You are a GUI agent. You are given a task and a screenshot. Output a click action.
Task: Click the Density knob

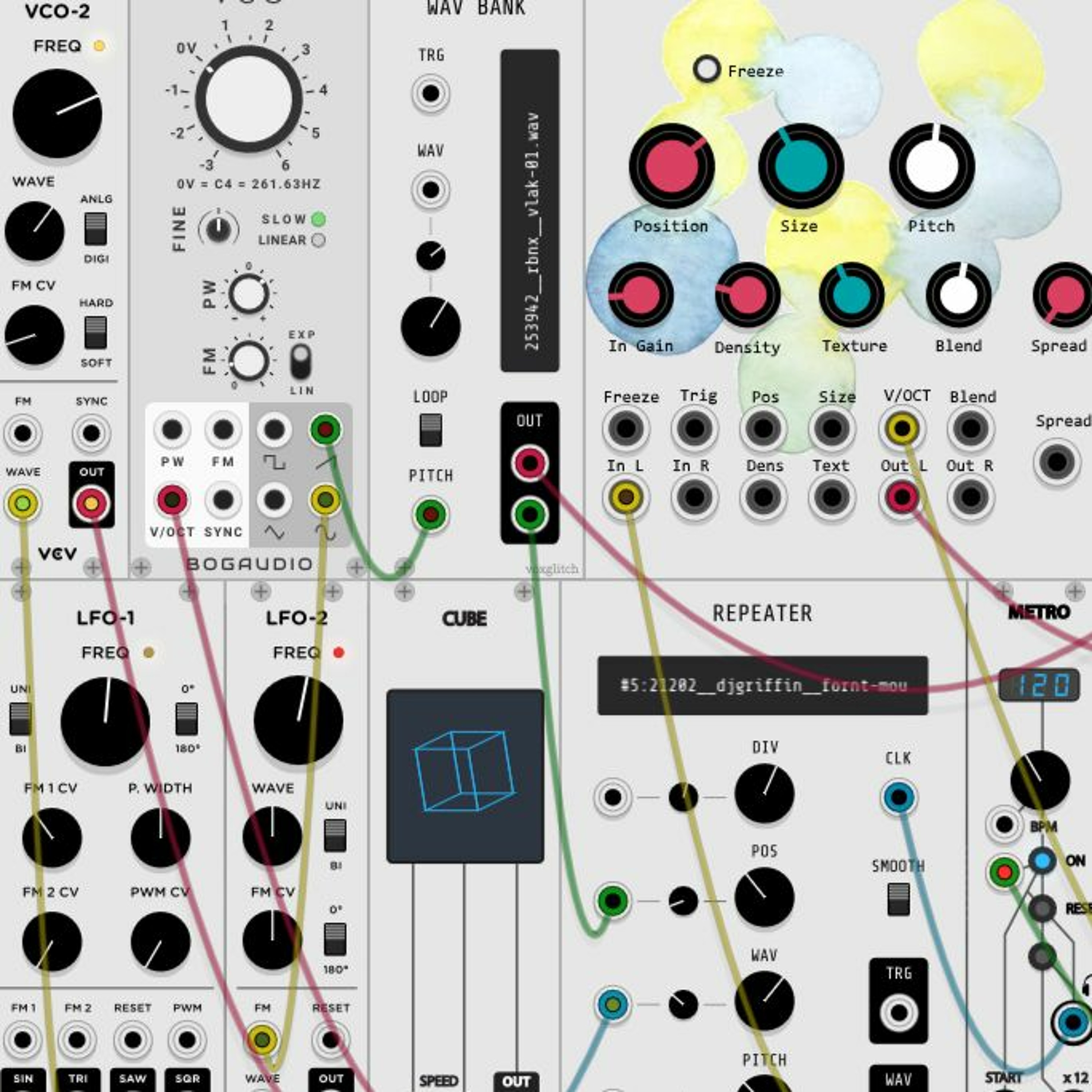[x=748, y=295]
